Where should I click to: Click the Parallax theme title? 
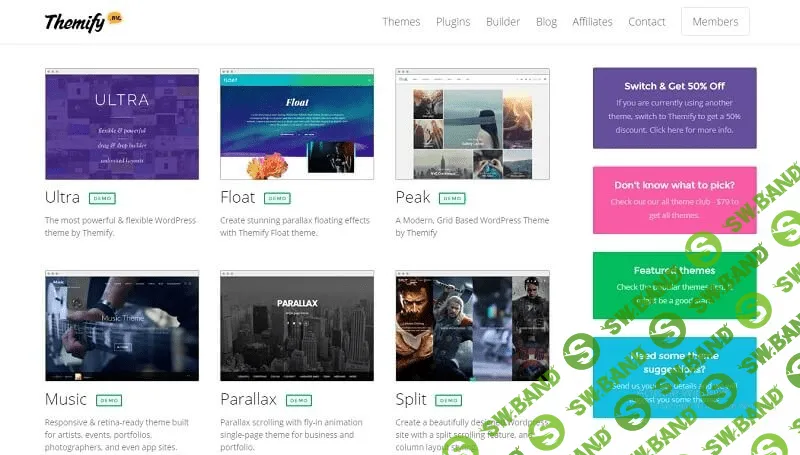point(248,399)
